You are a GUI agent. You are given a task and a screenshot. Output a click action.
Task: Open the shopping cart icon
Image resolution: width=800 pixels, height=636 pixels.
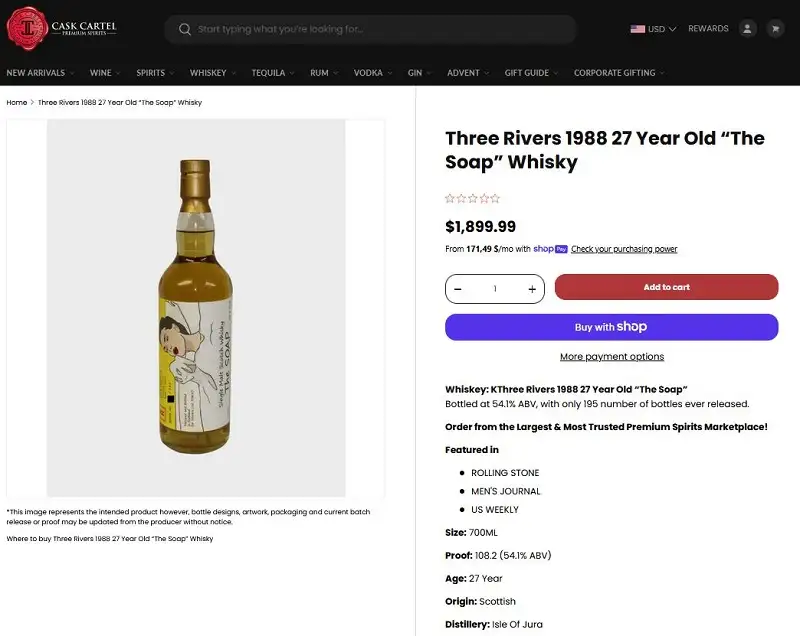point(777,28)
